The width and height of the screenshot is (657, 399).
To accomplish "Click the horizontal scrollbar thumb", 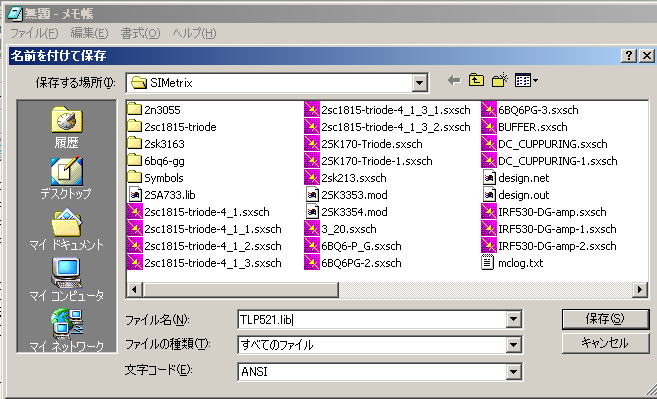I will click(241, 289).
